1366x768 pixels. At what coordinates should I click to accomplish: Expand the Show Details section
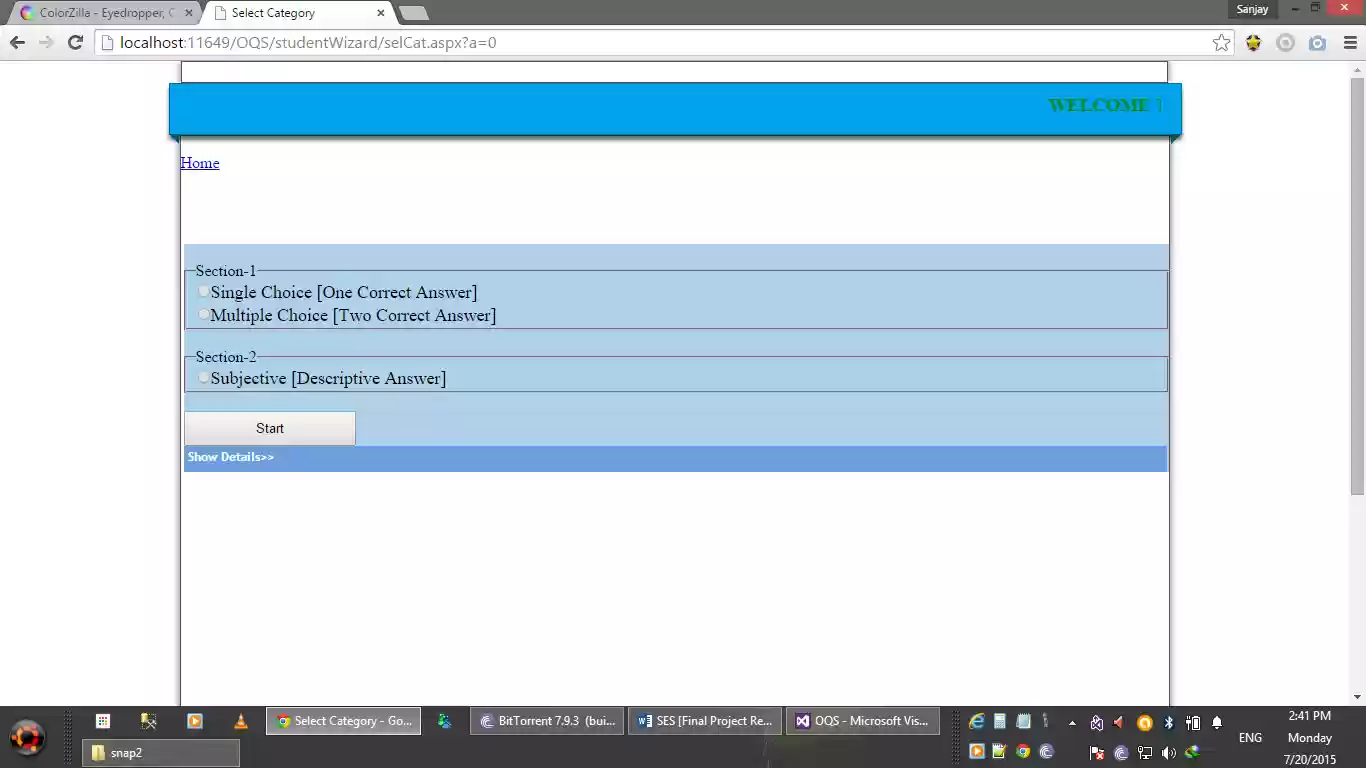(x=231, y=457)
